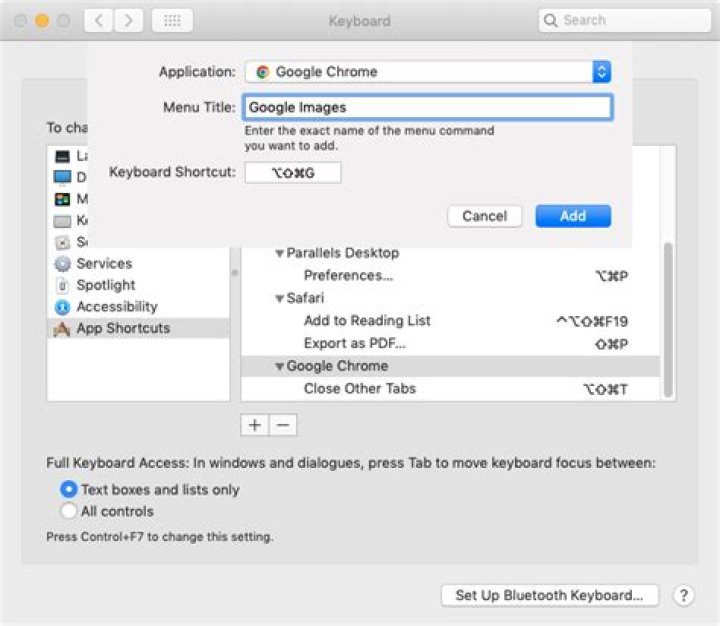Click the ⇧⌘P shortcut for Export as PDF
This screenshot has width=720, height=626.
point(612,344)
